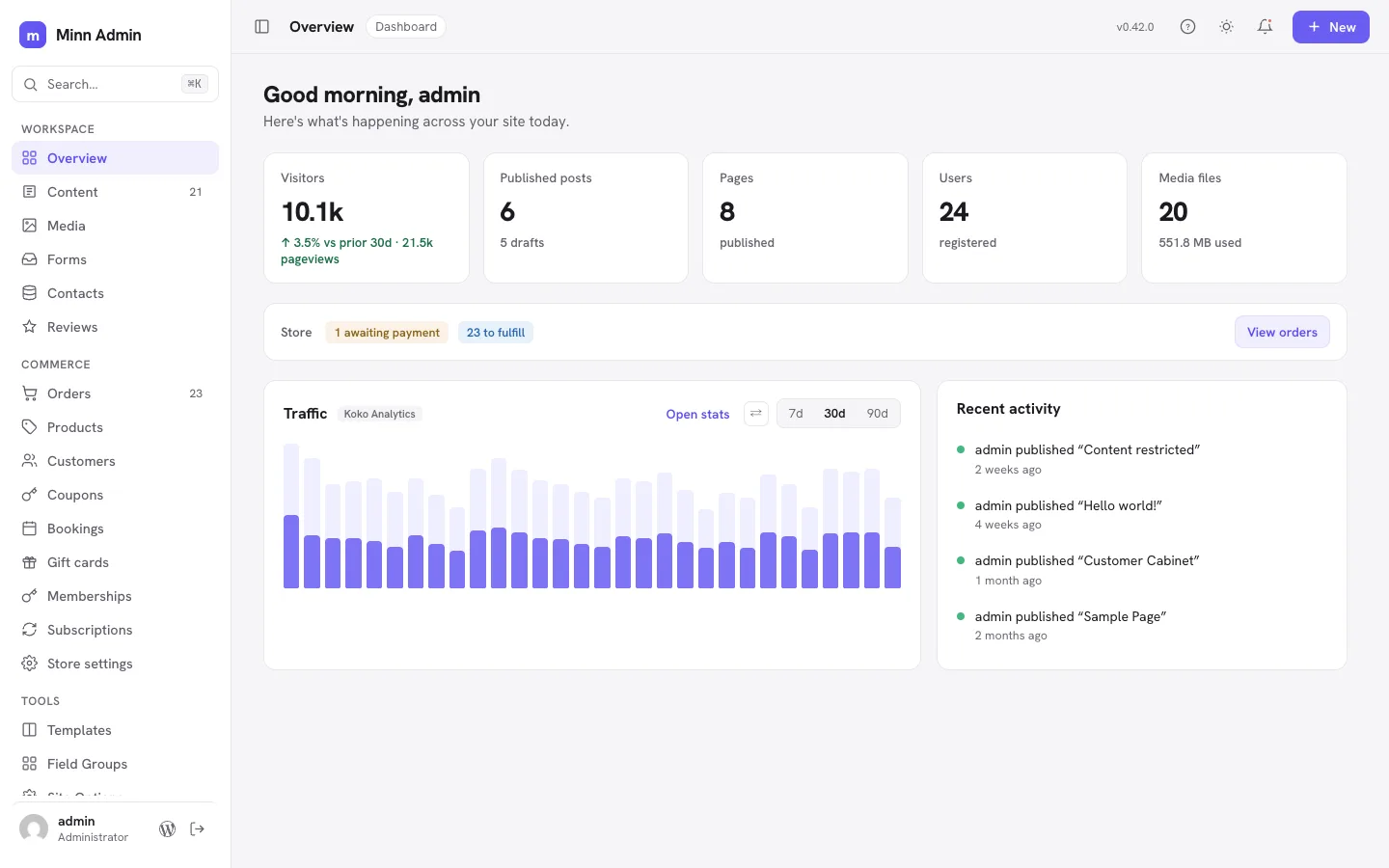The width and height of the screenshot is (1389, 868).
Task: Switch theme with the sun icon
Action: click(1226, 27)
